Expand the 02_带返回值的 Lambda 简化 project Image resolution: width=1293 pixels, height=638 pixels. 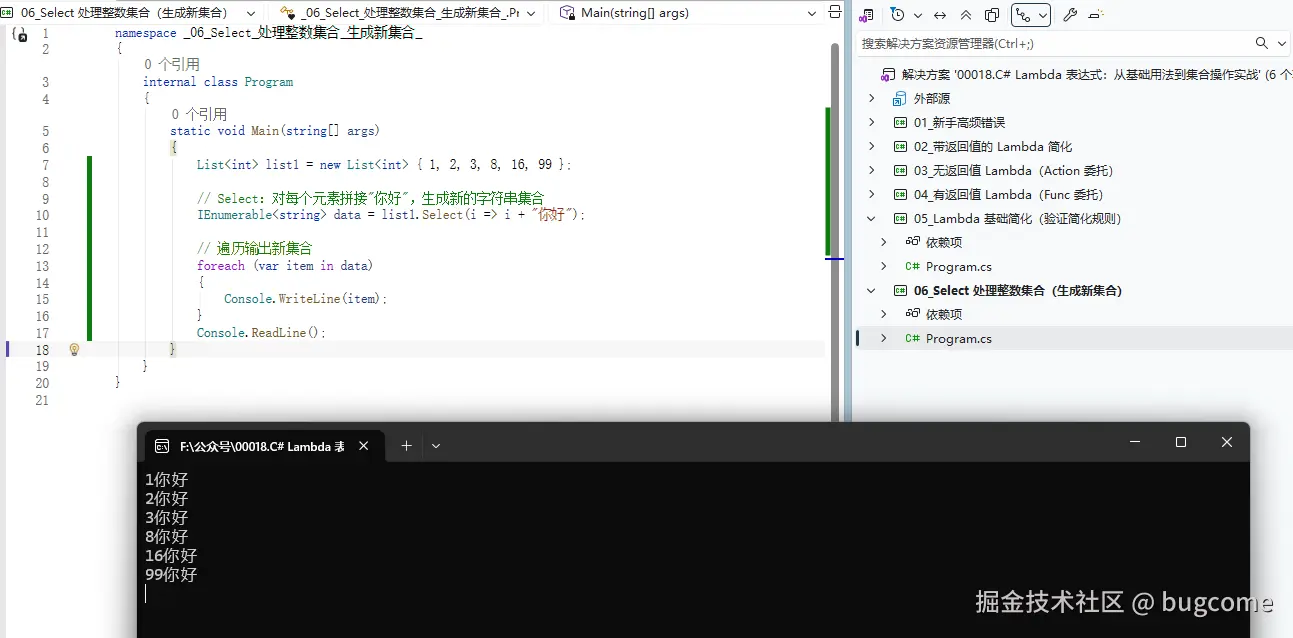tap(871, 146)
